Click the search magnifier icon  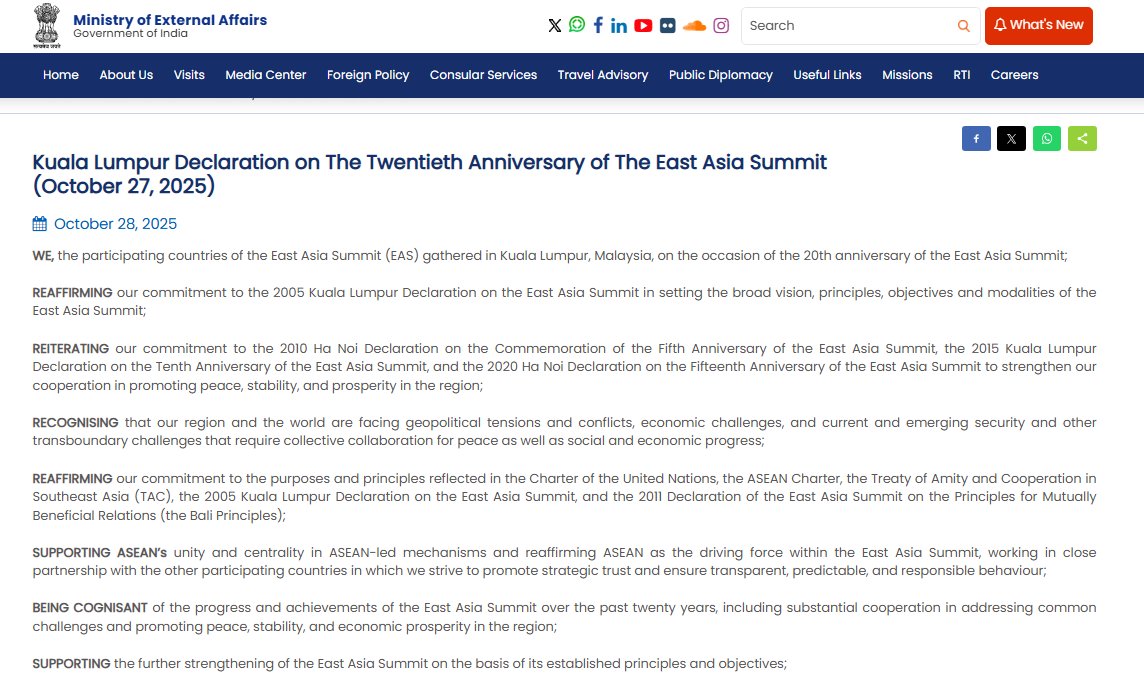pos(963,26)
